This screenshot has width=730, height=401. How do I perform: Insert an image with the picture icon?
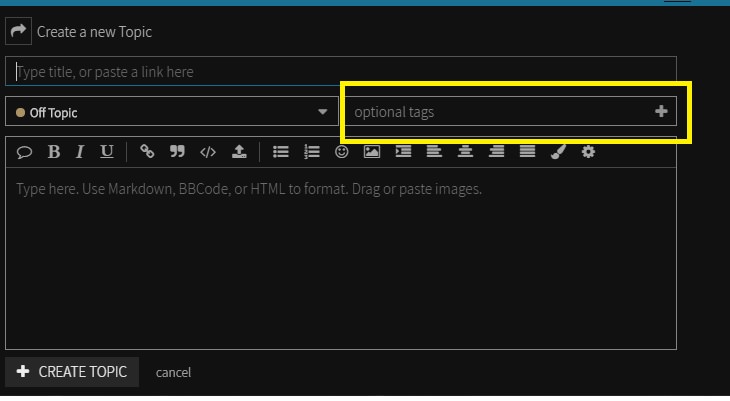(372, 151)
